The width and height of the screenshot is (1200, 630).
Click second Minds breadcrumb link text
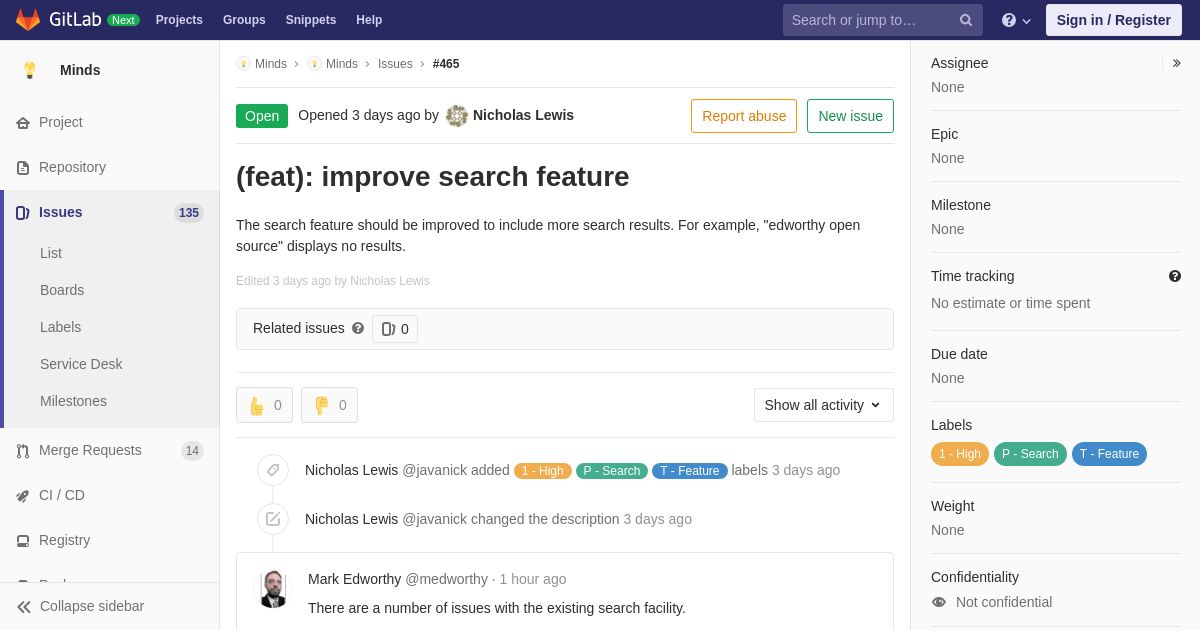[342, 64]
